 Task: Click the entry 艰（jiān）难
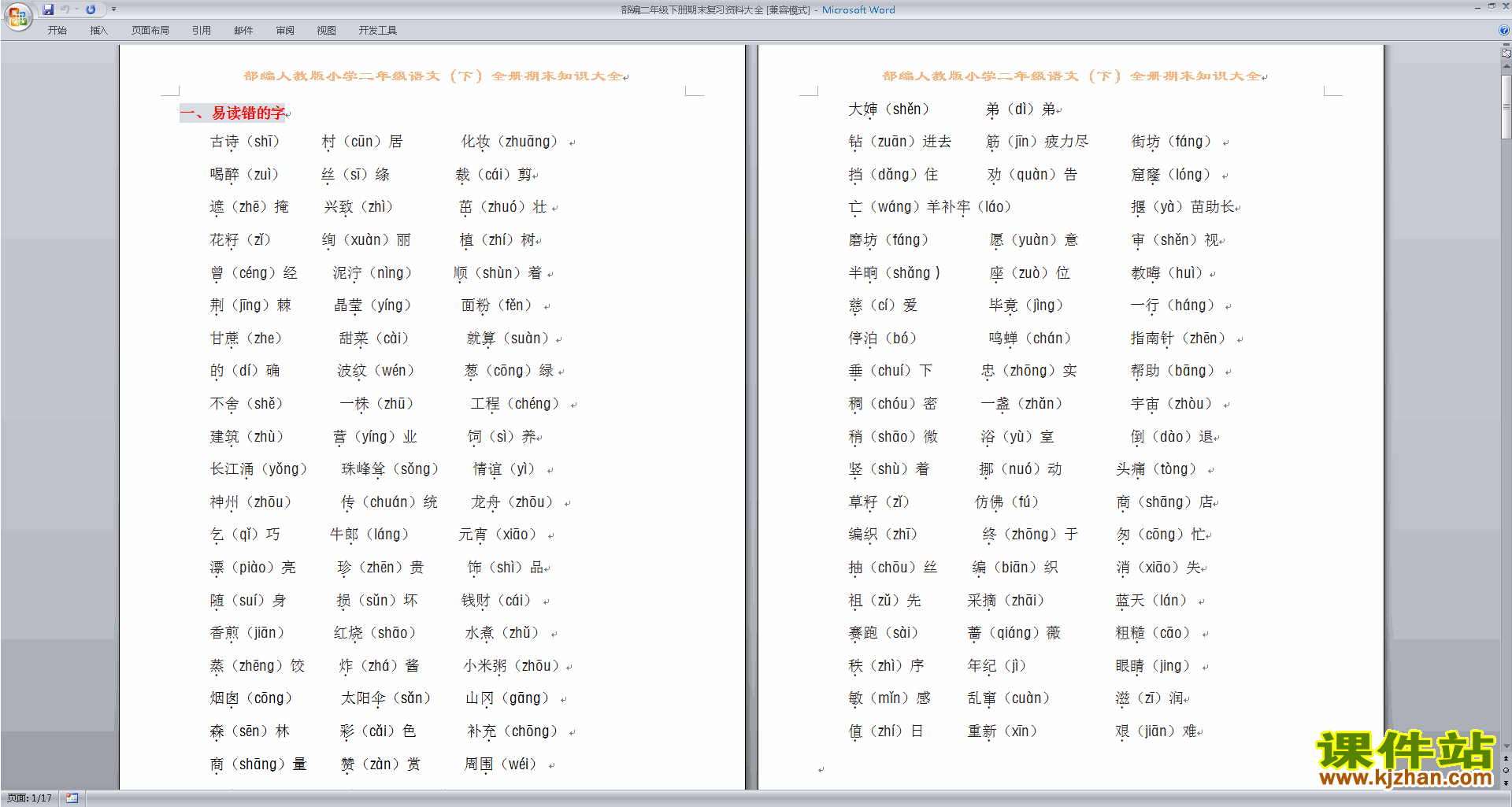tap(1156, 731)
